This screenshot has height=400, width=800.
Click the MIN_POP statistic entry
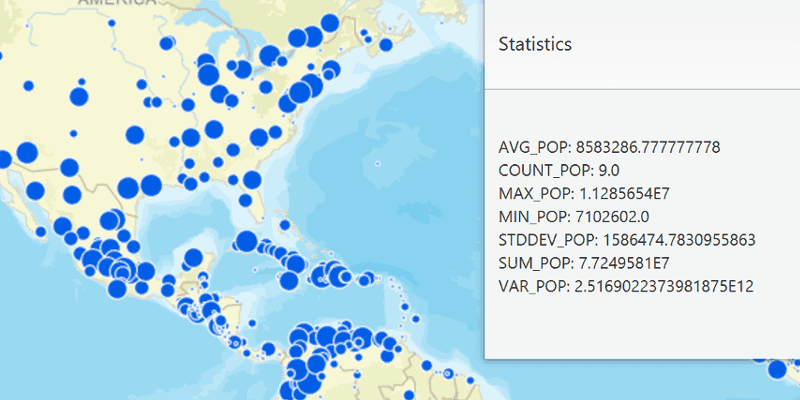[574, 217]
